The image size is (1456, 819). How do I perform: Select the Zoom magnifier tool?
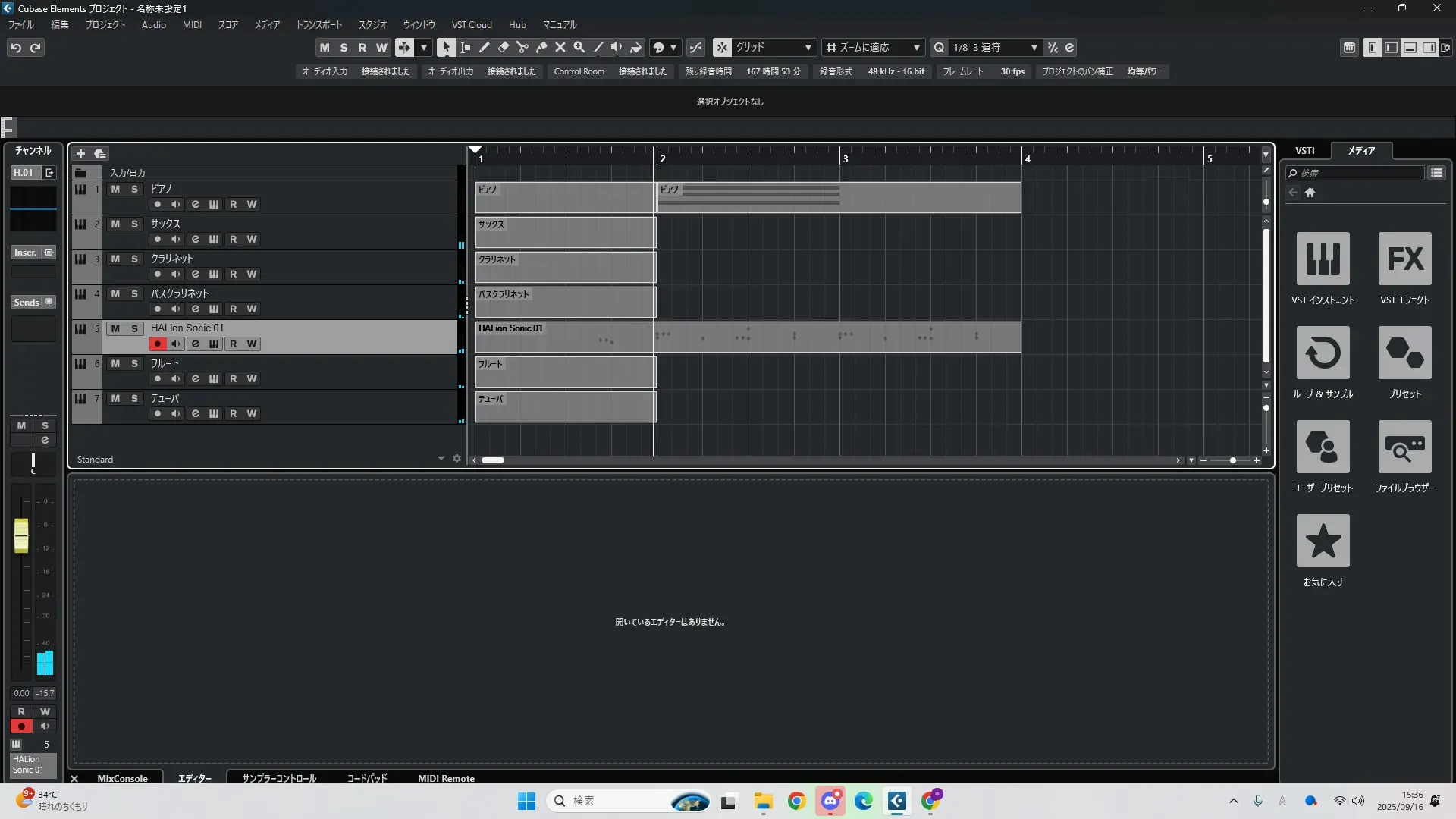point(579,48)
